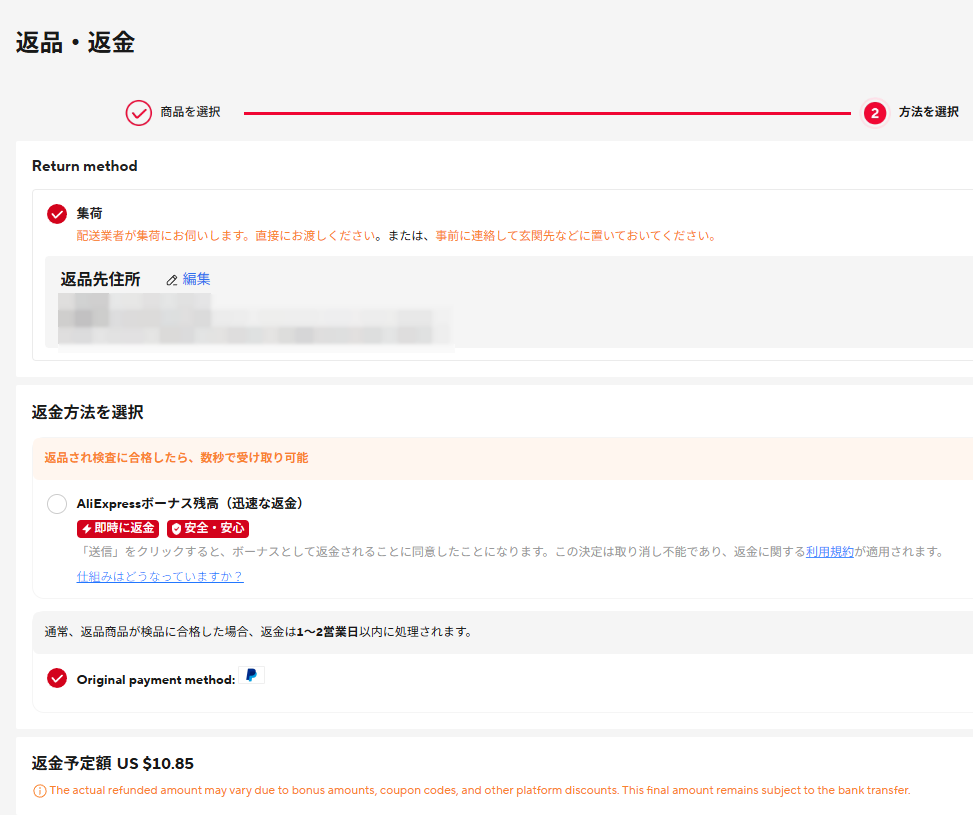Click the step 2 number circle
This screenshot has width=973, height=815.
click(x=875, y=113)
